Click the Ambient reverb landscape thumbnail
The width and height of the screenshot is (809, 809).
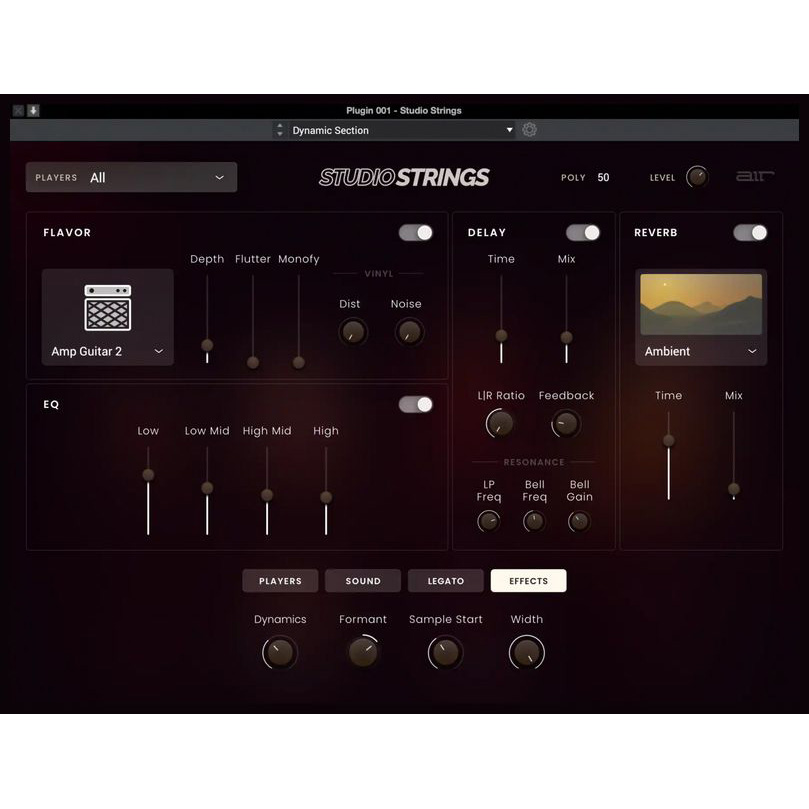tap(701, 304)
